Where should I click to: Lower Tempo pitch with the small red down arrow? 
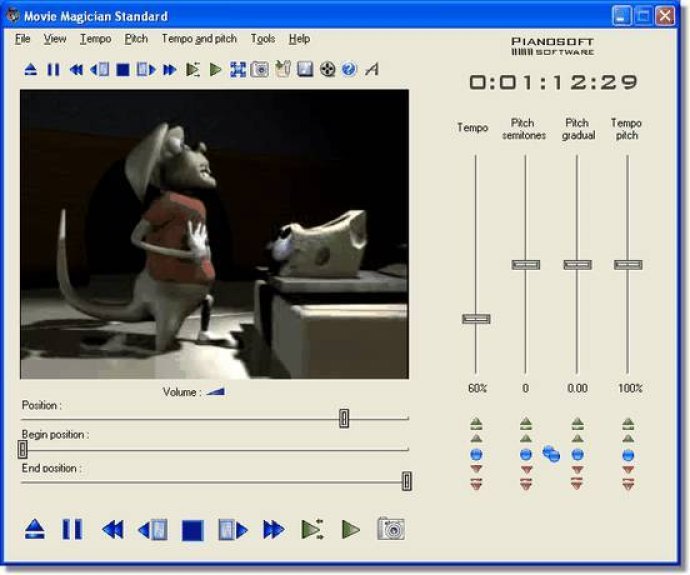click(x=628, y=470)
